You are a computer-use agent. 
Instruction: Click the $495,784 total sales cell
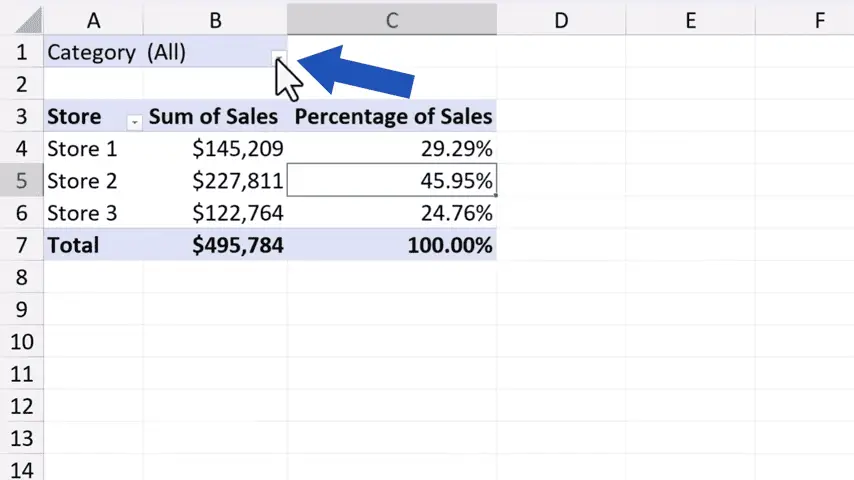click(216, 245)
